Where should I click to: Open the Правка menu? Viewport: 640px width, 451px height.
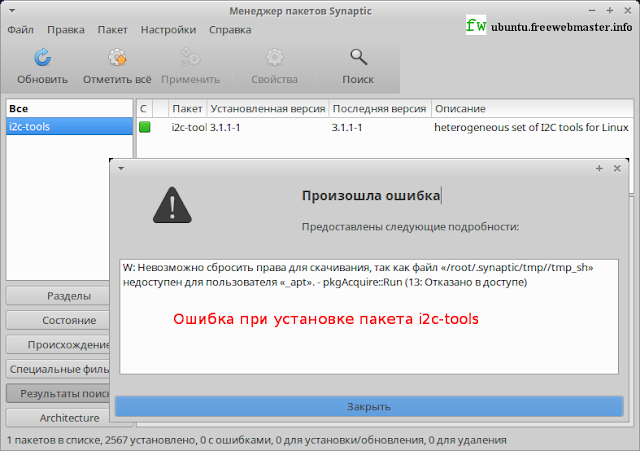(66, 30)
